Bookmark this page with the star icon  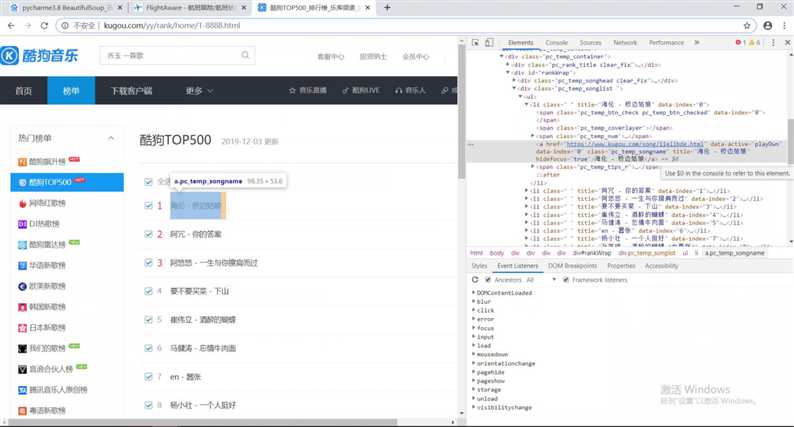click(747, 25)
